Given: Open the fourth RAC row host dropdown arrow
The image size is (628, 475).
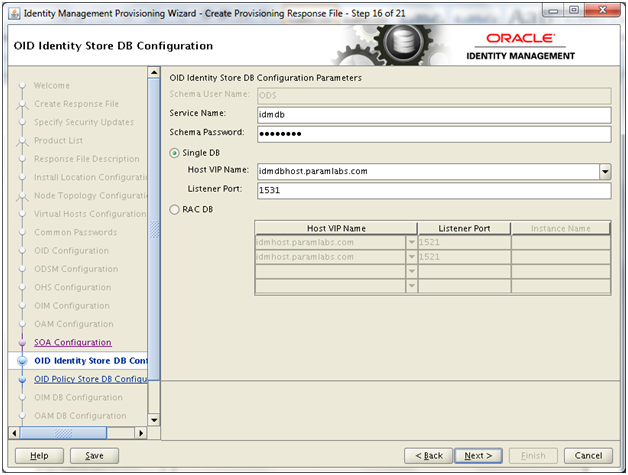Looking at the screenshot, I should (411, 286).
